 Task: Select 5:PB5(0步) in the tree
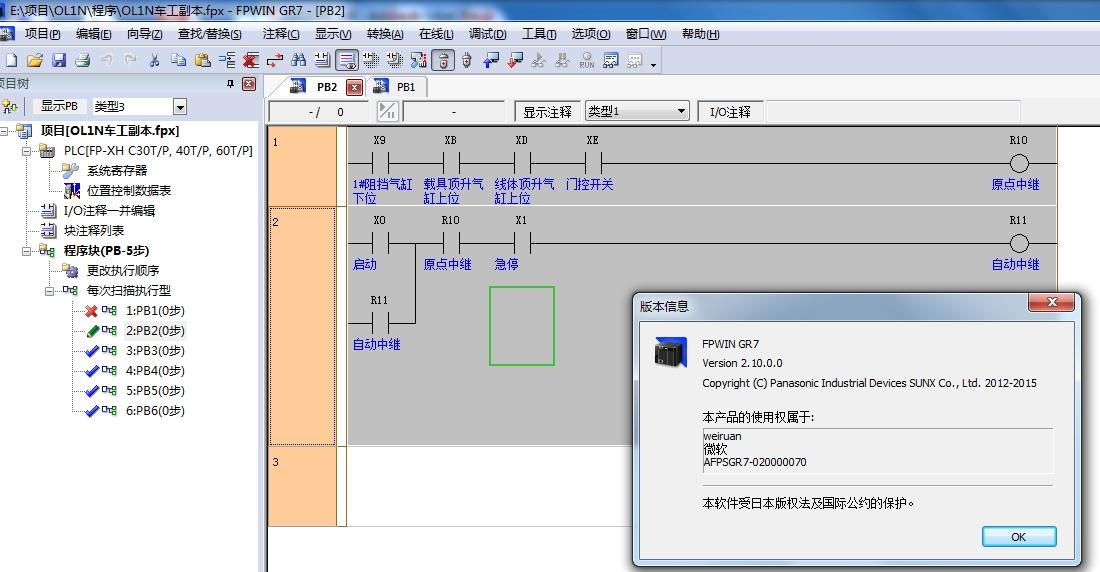pyautogui.click(x=155, y=390)
